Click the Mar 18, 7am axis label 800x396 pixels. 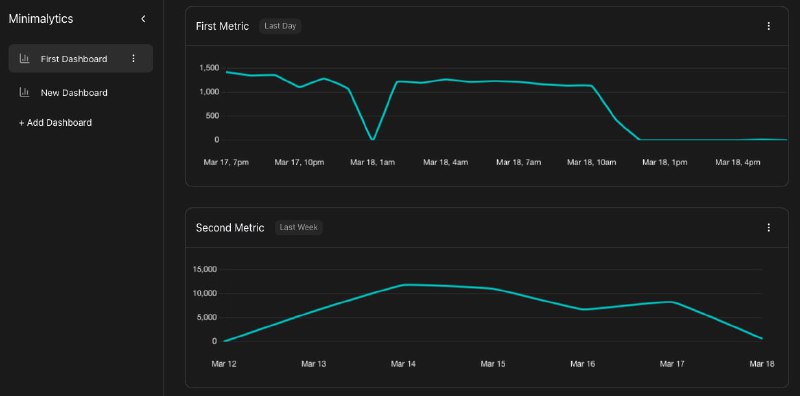(x=519, y=162)
